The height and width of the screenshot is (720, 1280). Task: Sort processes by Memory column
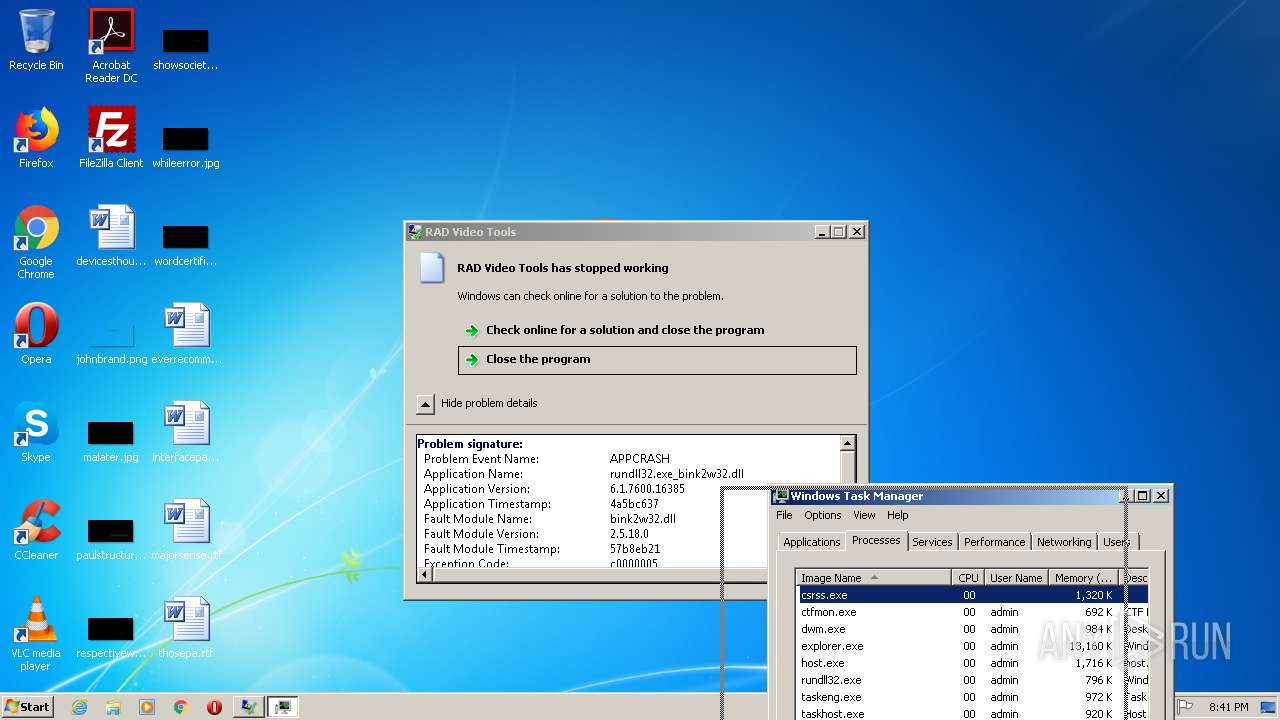coord(1083,578)
